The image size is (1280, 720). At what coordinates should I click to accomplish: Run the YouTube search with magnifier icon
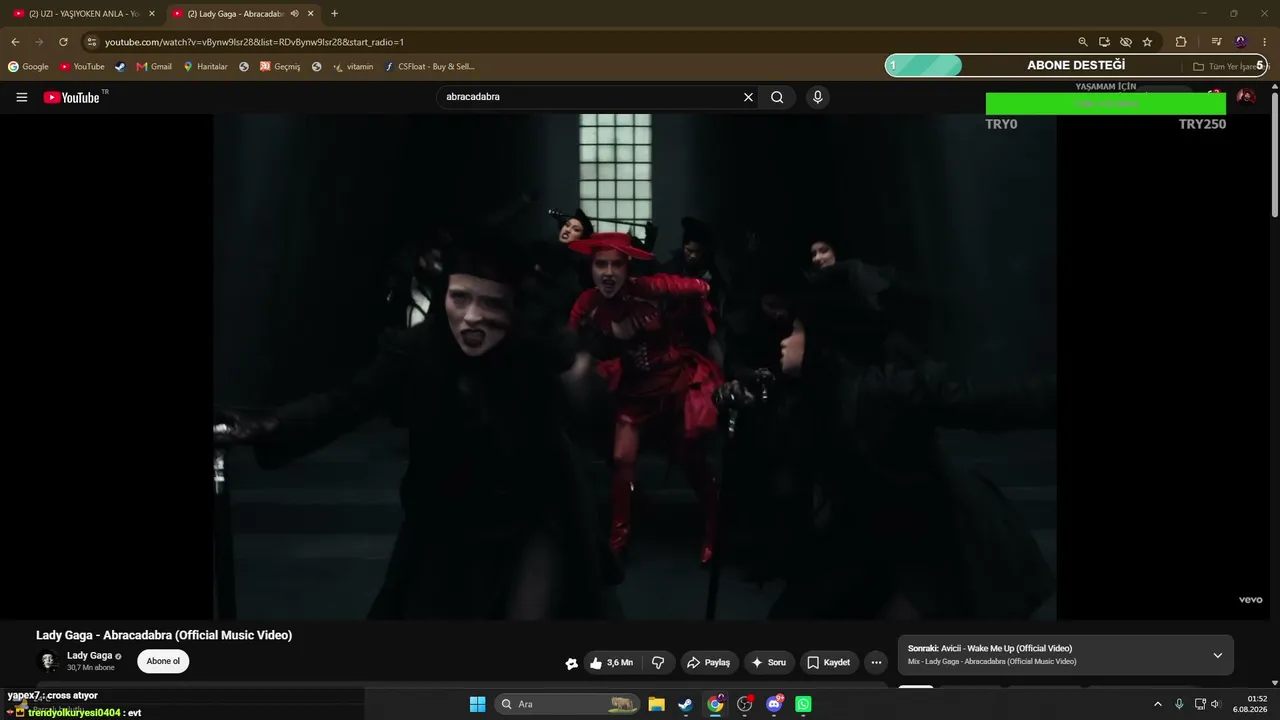pyautogui.click(x=777, y=97)
